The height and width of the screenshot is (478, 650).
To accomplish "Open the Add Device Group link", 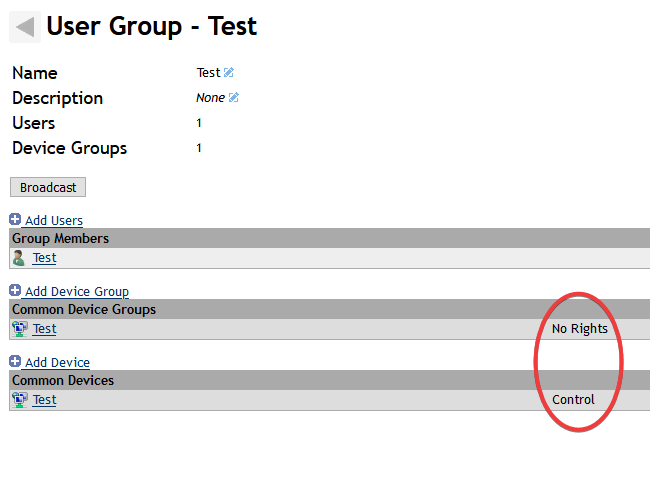I will click(x=77, y=291).
